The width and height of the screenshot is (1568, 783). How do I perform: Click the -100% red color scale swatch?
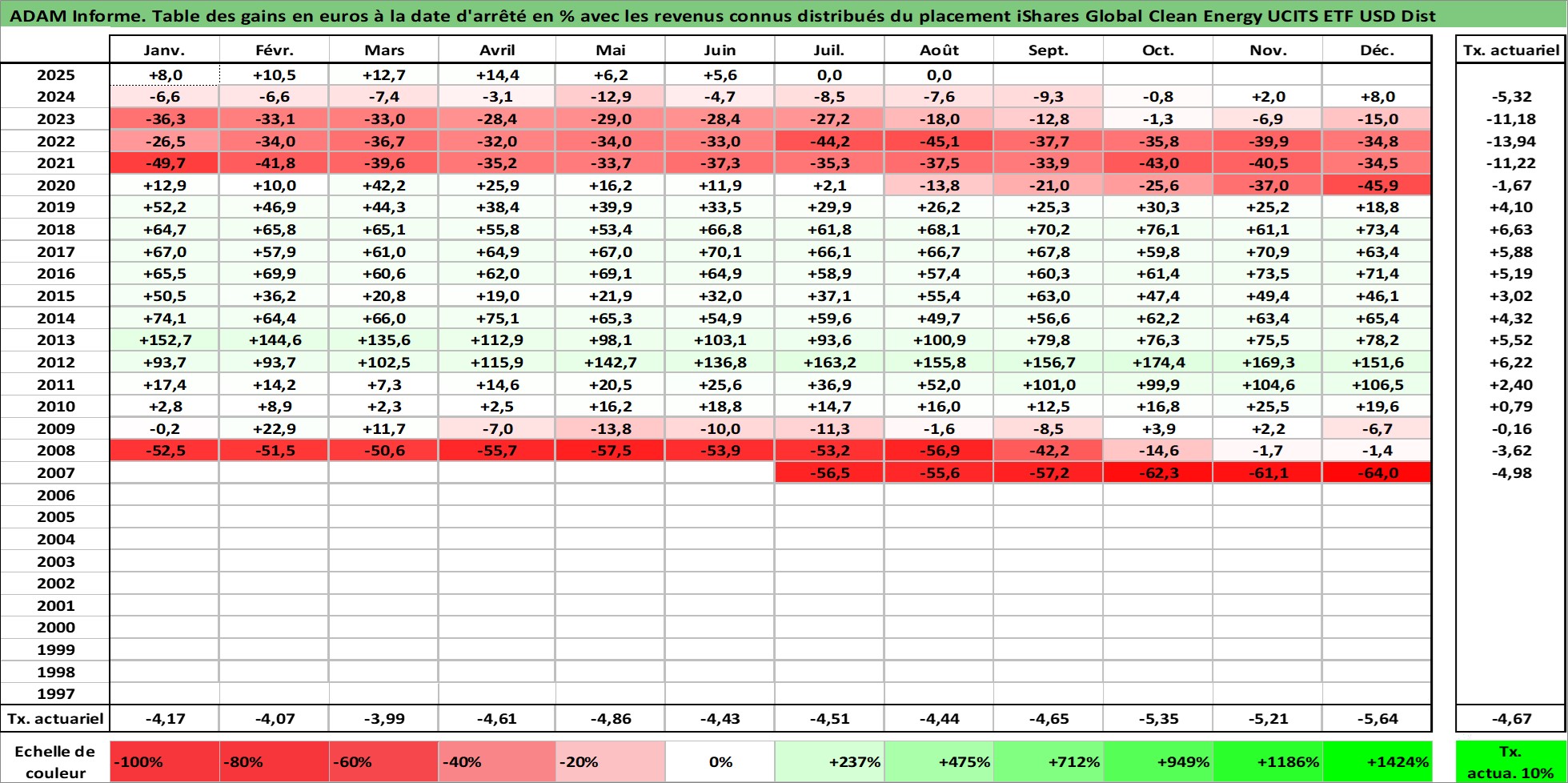click(x=164, y=761)
